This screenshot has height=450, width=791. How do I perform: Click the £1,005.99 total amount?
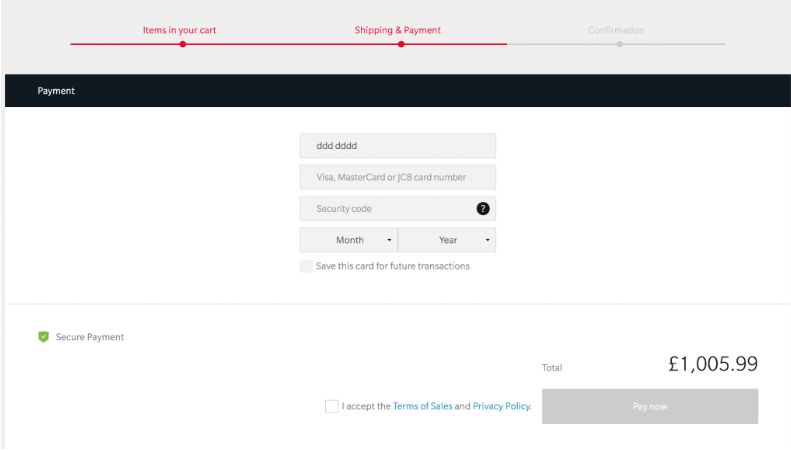(713, 364)
